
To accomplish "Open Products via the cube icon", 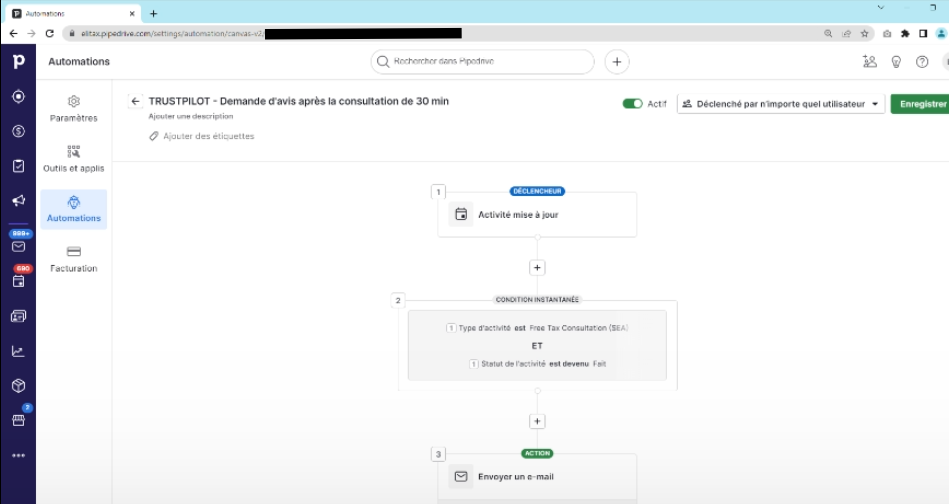I will 18,385.
